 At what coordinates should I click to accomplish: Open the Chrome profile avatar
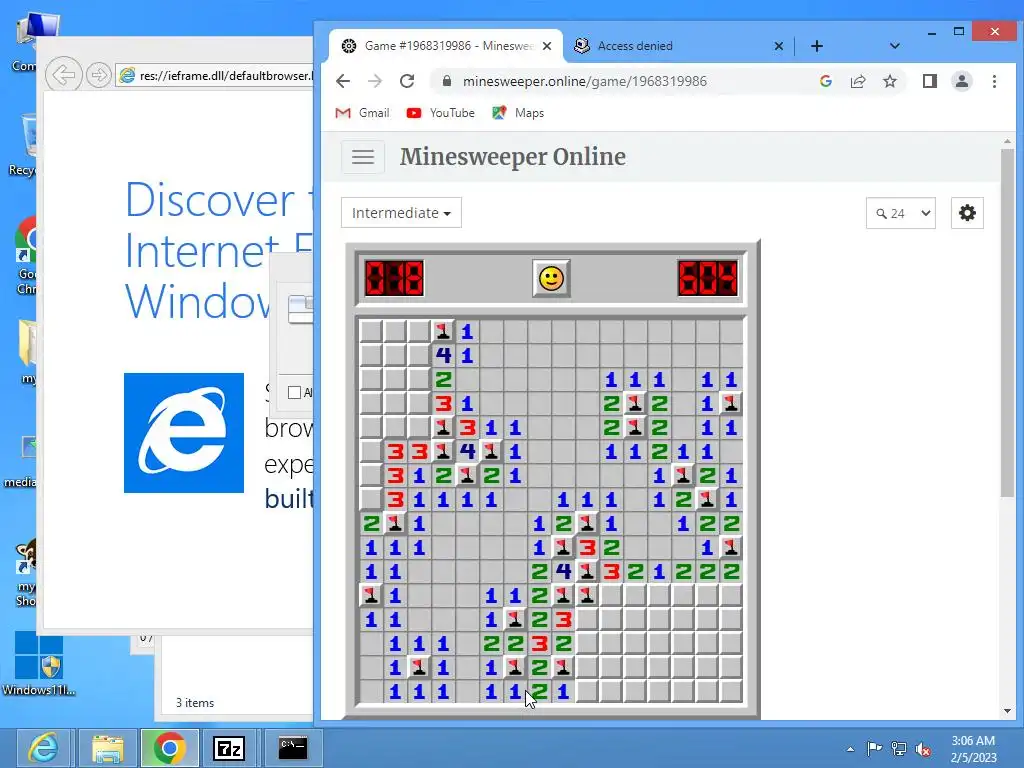(x=962, y=81)
